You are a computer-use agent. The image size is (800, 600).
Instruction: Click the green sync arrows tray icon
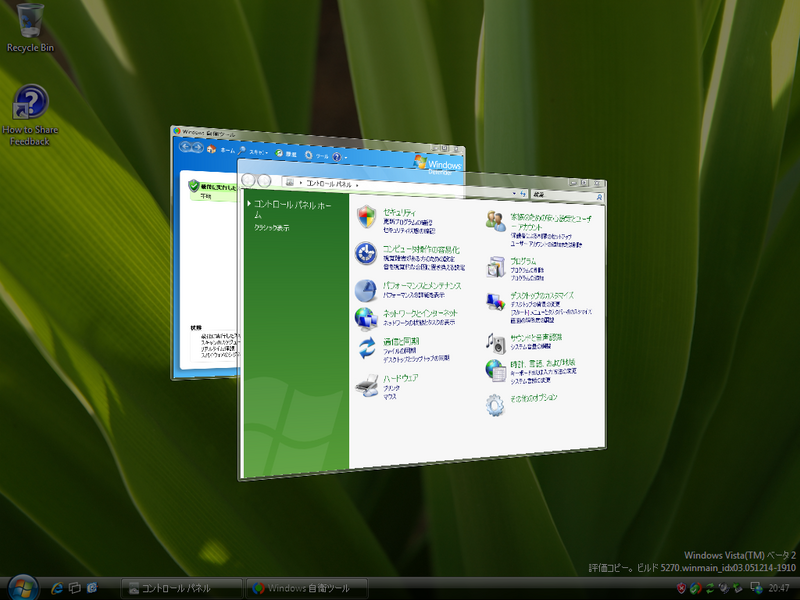(x=710, y=588)
